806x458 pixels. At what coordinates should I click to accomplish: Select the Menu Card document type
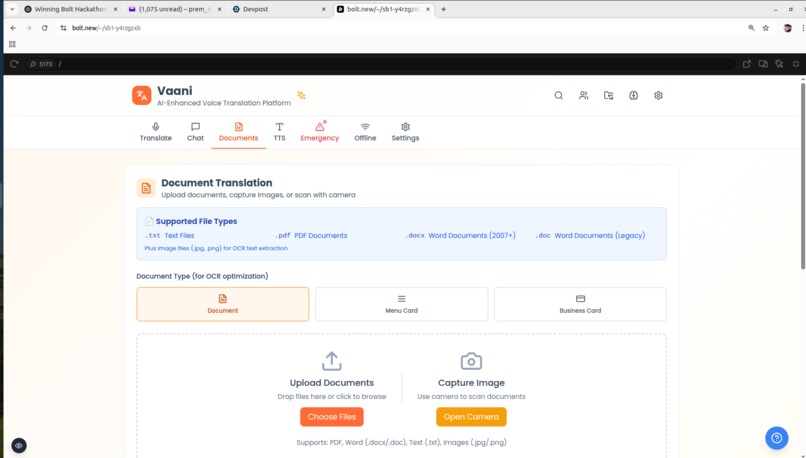(x=401, y=304)
